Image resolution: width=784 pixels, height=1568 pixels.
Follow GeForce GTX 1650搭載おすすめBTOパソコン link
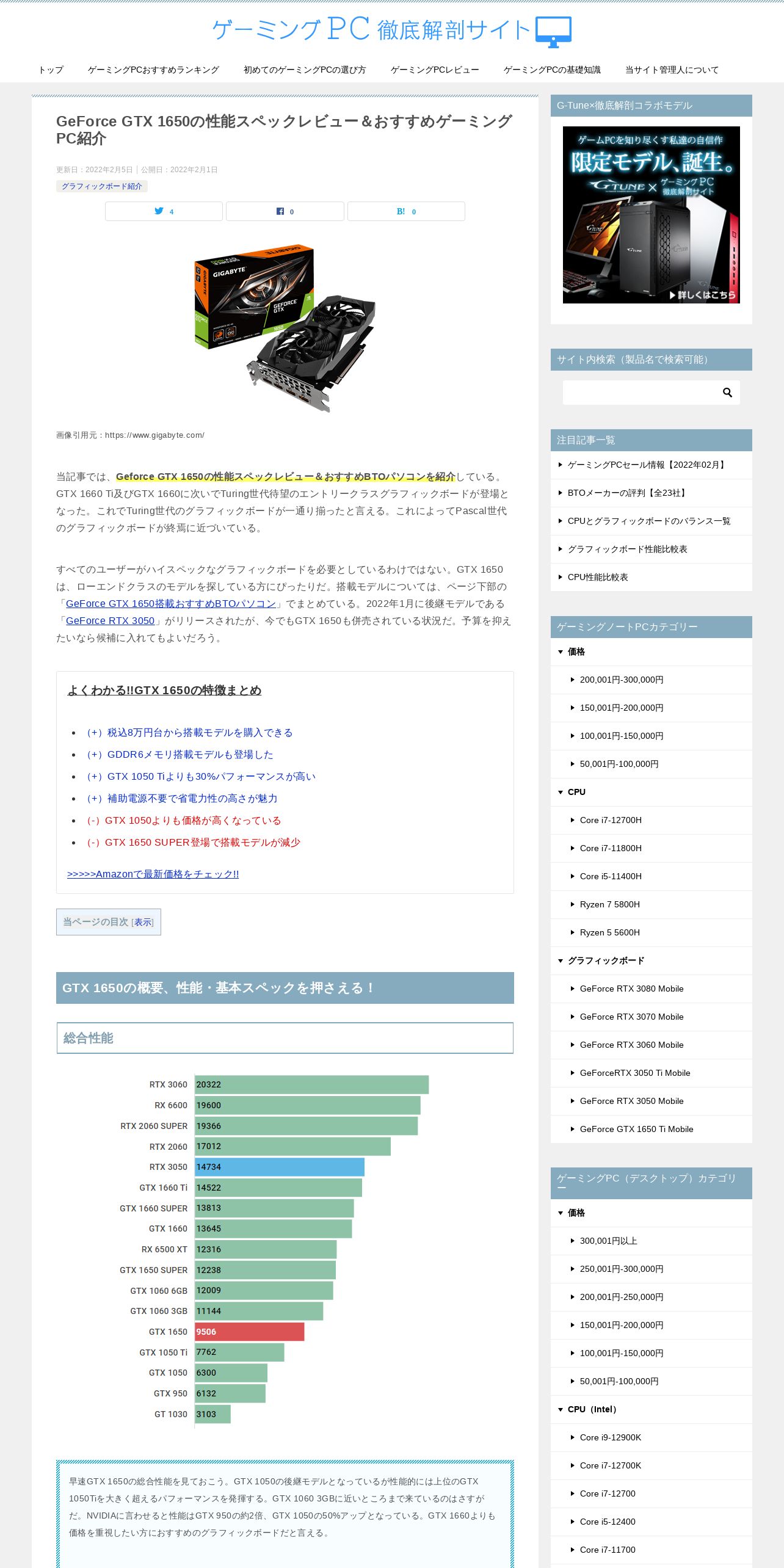171,604
